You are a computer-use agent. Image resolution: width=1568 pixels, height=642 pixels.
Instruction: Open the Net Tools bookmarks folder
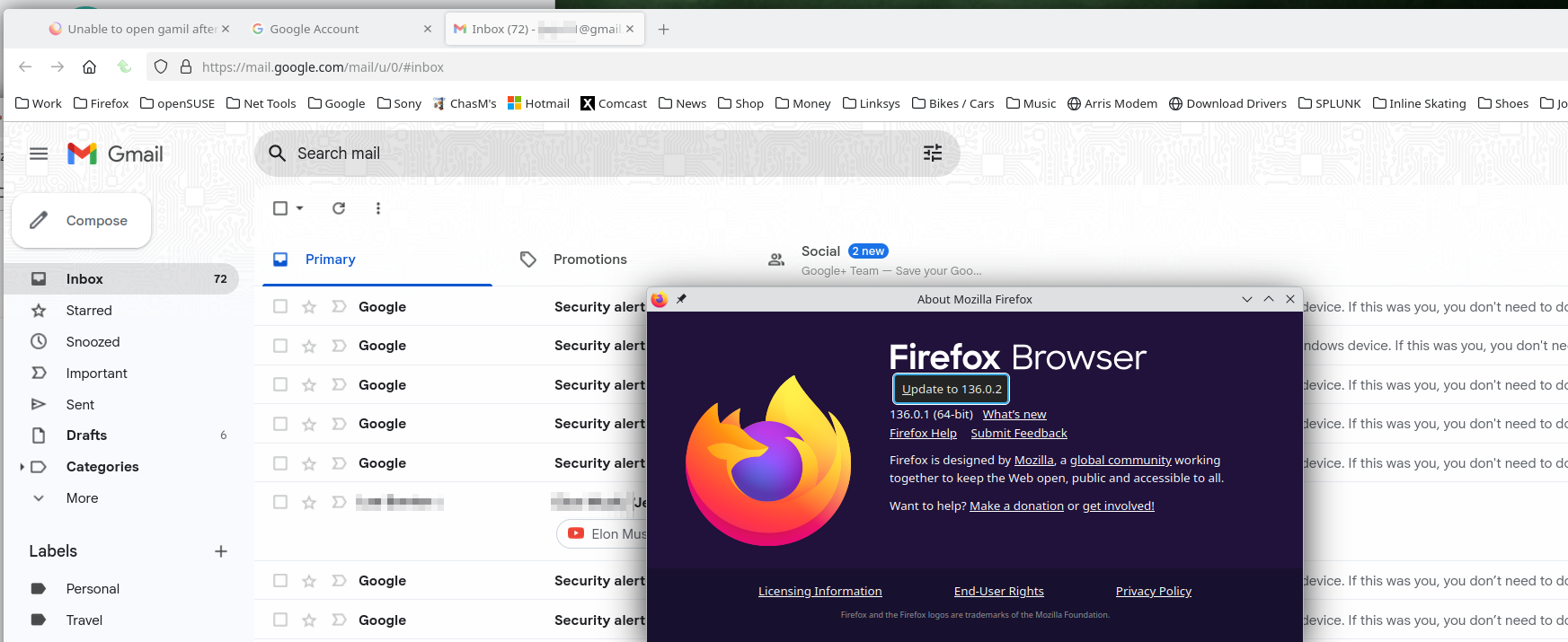coord(261,103)
